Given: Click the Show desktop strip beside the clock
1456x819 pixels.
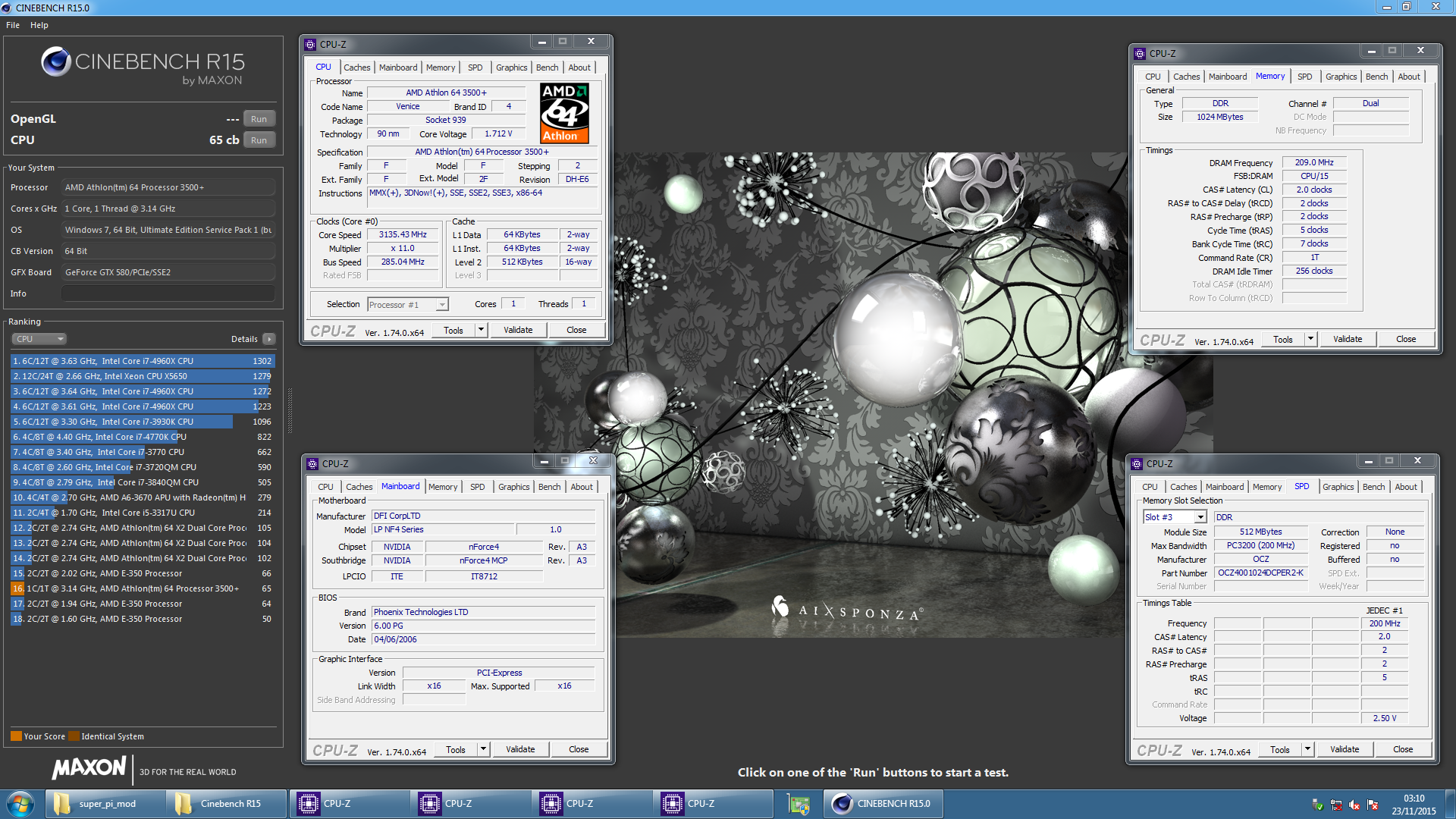Looking at the screenshot, I should coord(1450,804).
